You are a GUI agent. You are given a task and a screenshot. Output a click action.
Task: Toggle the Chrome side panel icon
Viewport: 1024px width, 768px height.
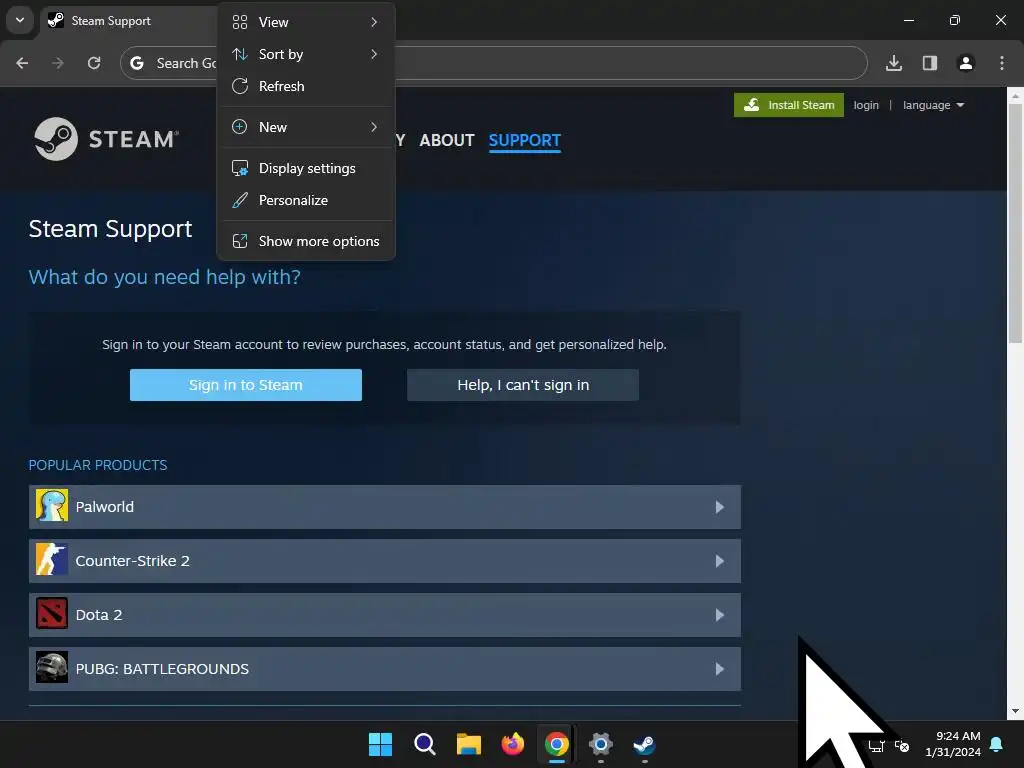tap(930, 63)
